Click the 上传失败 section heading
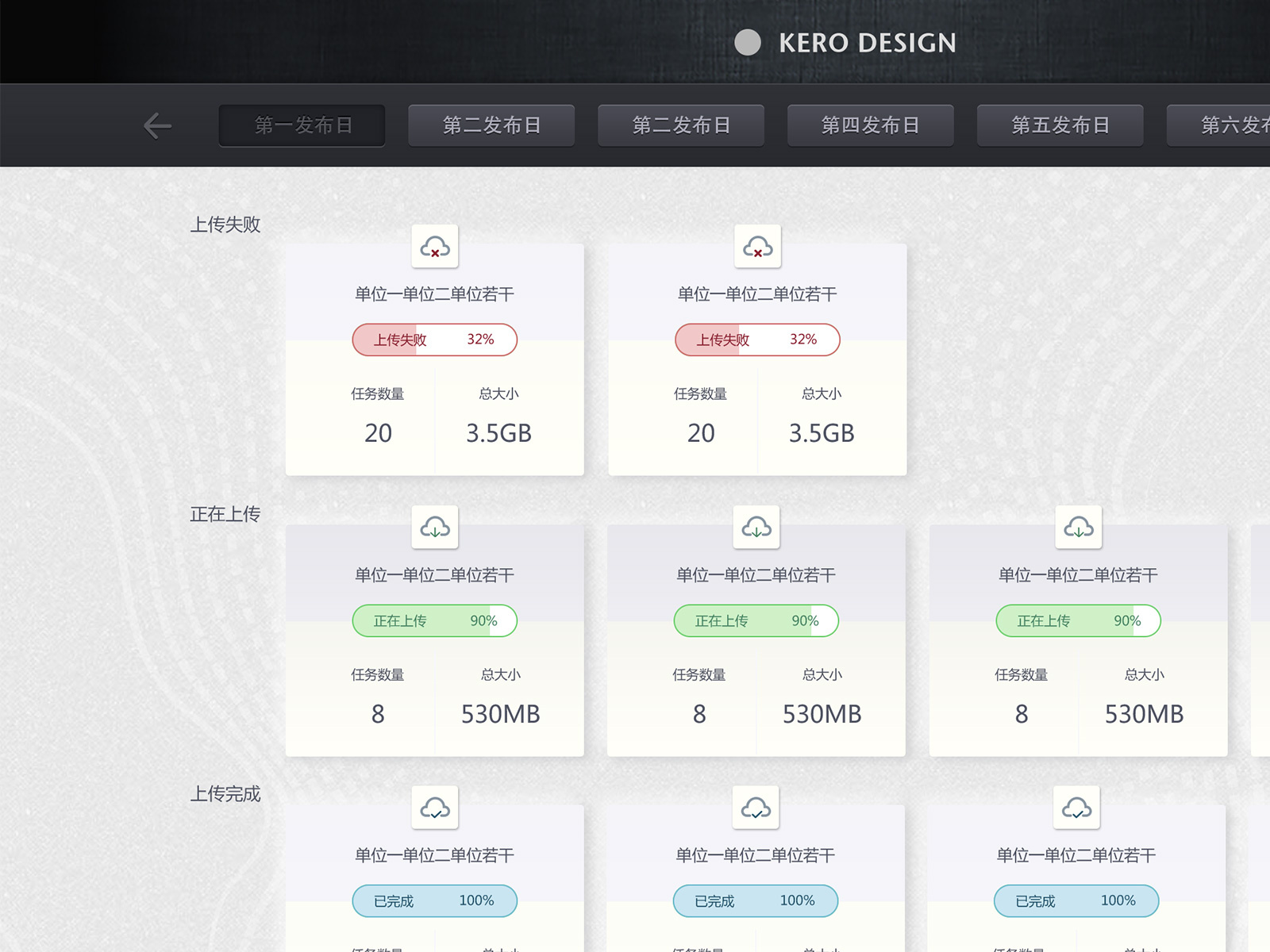 click(225, 225)
